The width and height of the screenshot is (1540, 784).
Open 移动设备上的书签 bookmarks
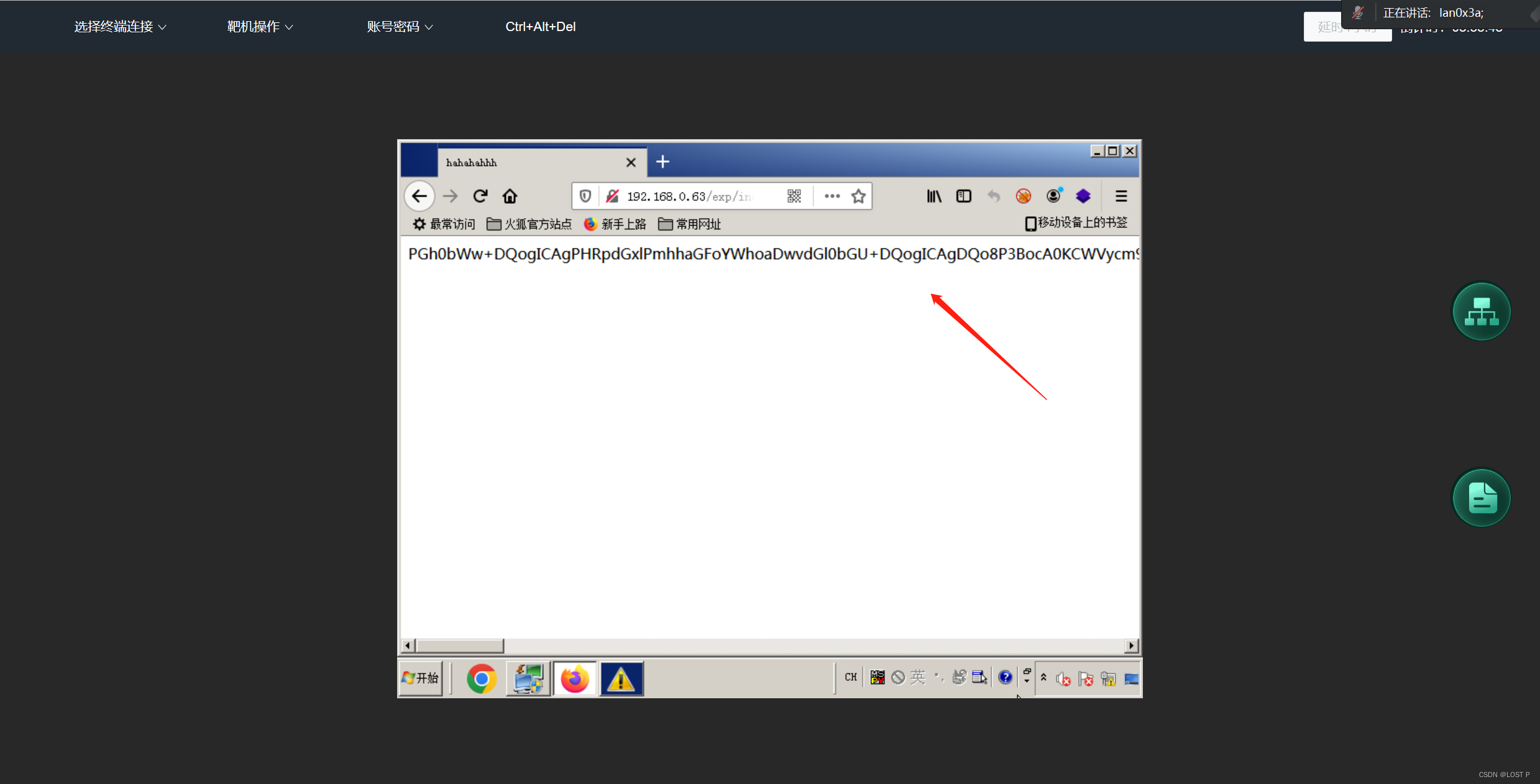click(1076, 223)
